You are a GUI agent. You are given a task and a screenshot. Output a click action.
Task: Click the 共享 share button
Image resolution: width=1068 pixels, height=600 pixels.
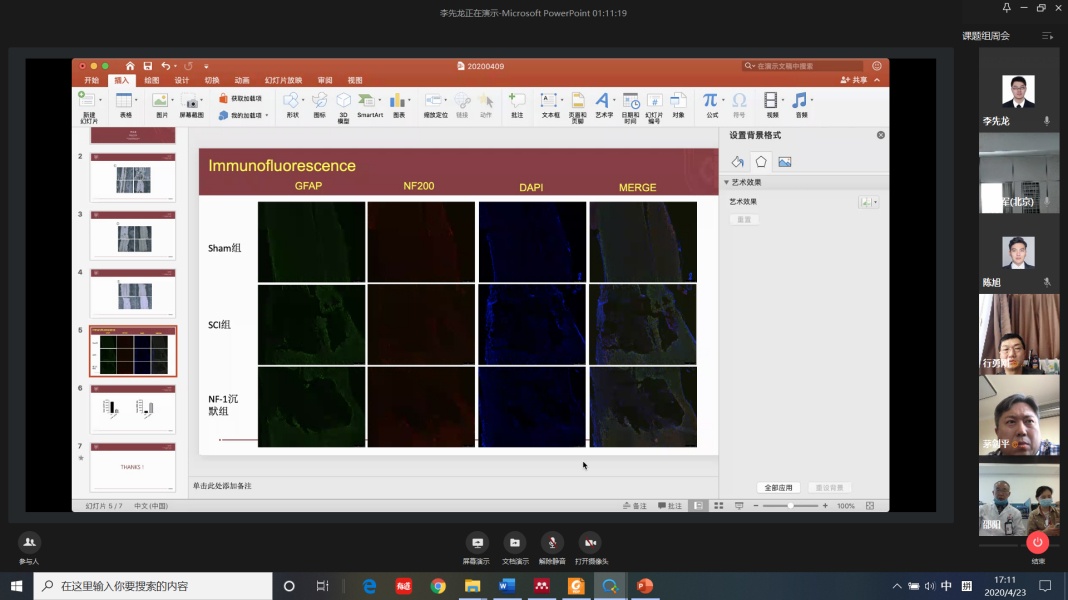[x=854, y=80]
